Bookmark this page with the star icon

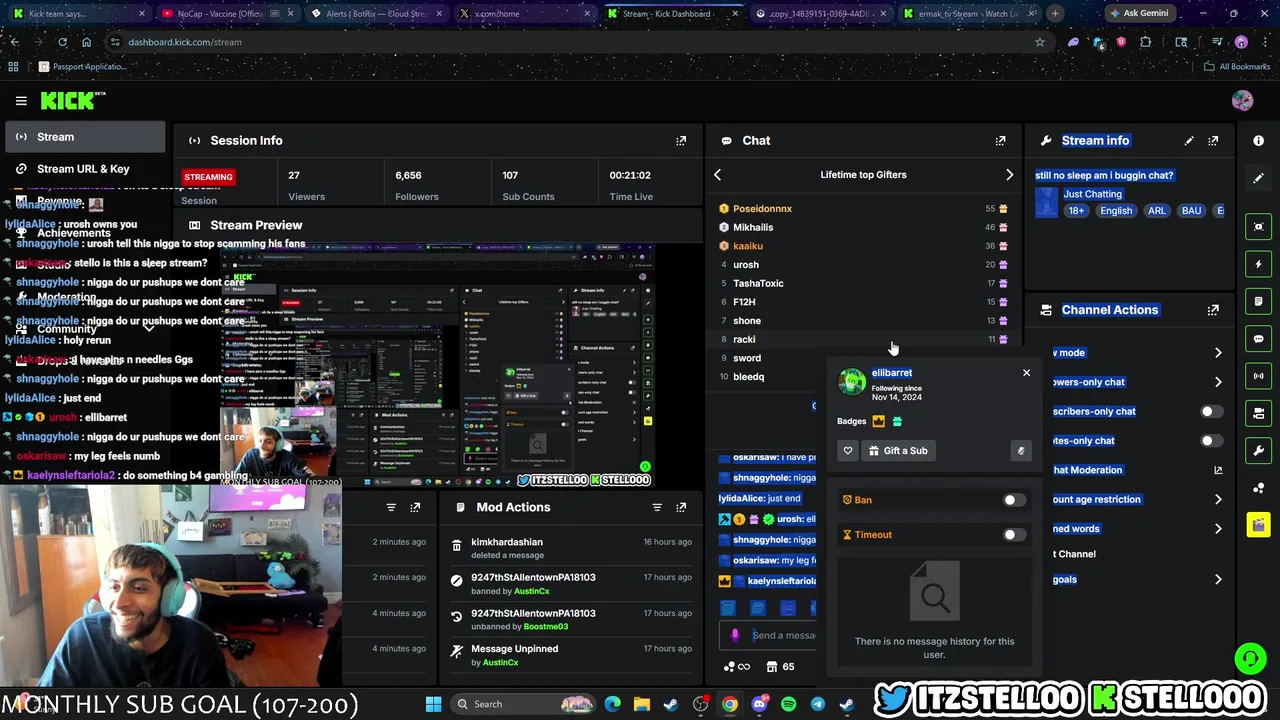[x=1040, y=42]
